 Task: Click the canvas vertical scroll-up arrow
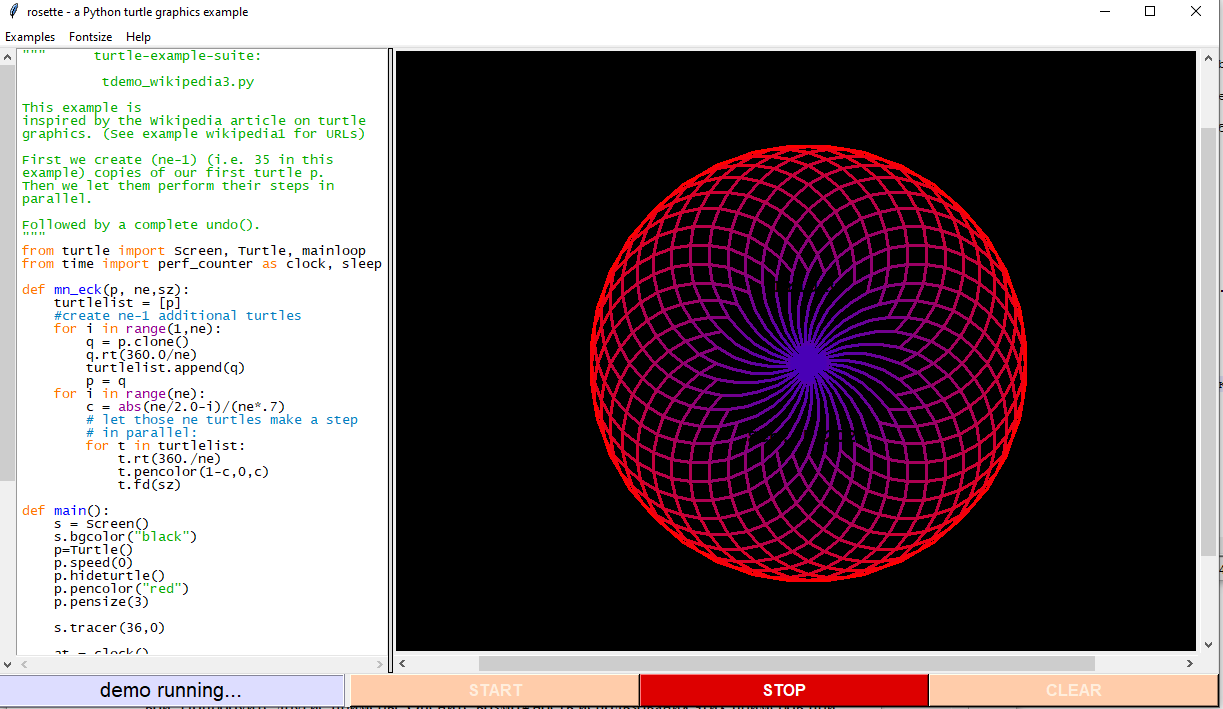[1208, 58]
